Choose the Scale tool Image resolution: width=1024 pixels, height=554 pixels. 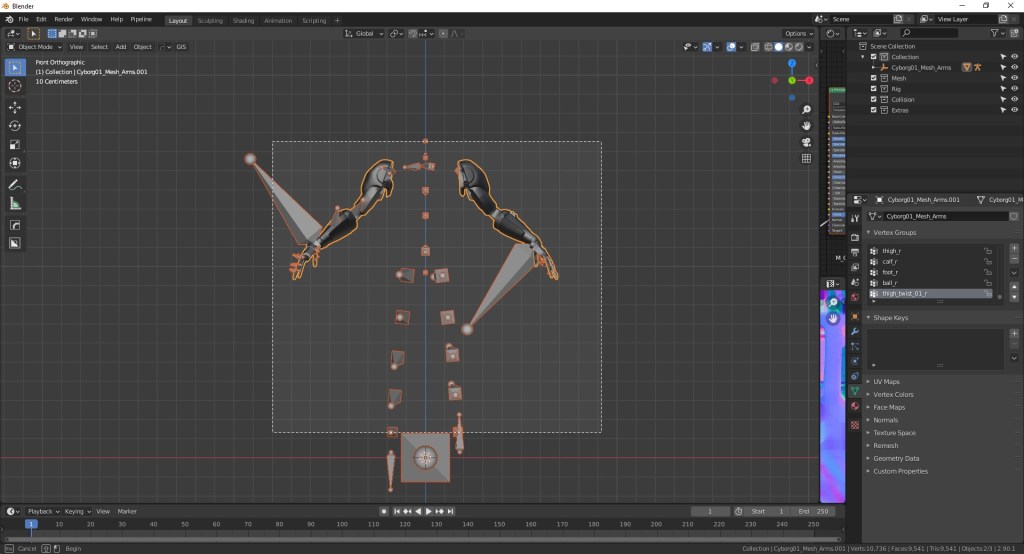point(15,144)
